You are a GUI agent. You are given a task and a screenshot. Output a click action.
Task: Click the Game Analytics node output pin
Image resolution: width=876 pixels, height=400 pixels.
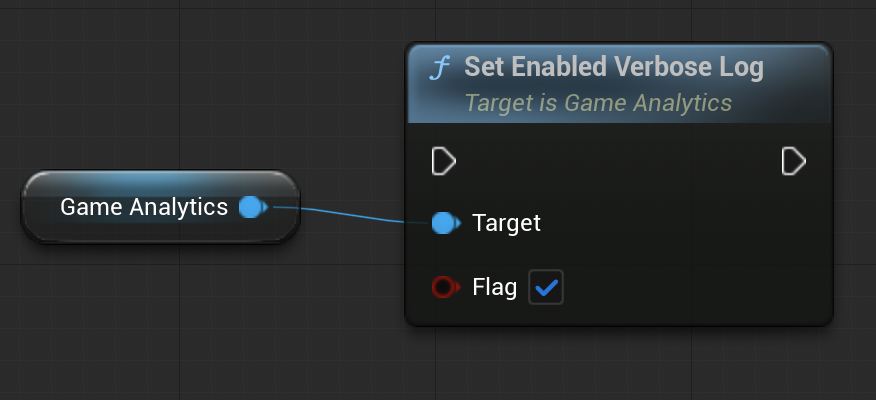[252, 207]
